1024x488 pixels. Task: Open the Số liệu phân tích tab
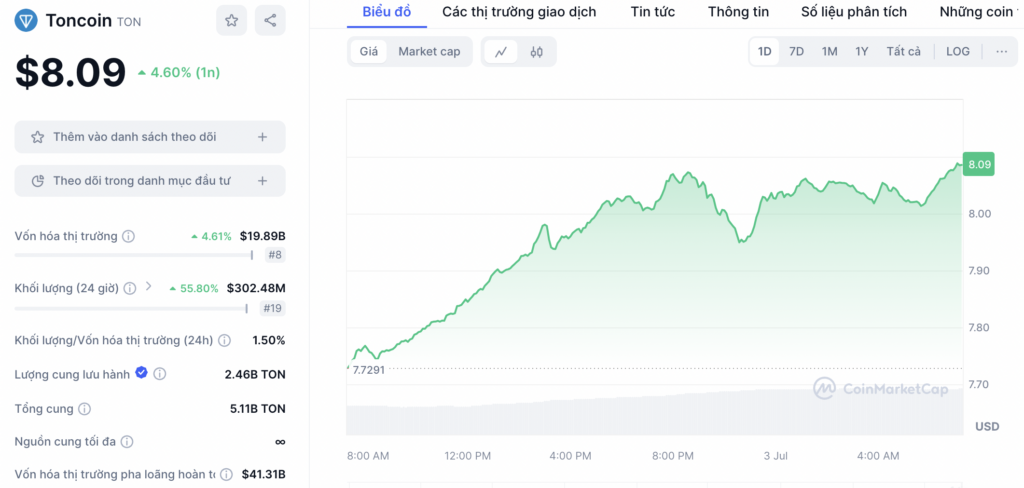pos(854,12)
